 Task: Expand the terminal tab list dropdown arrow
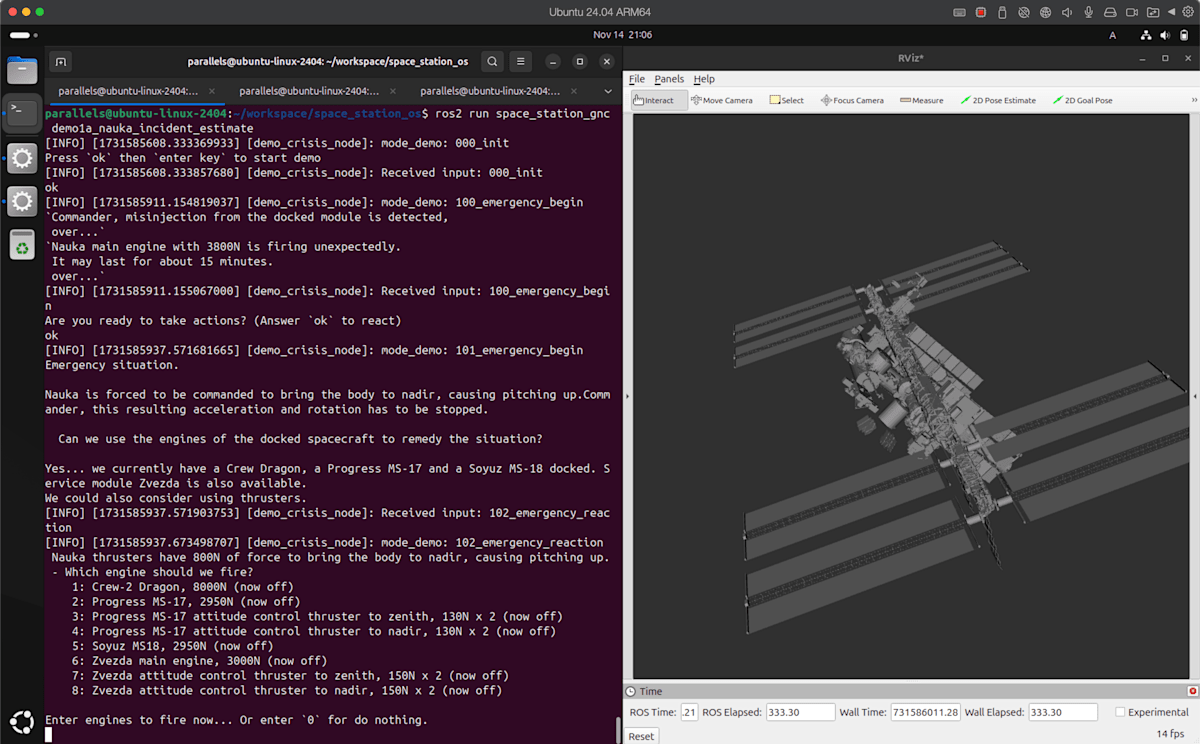pos(607,91)
